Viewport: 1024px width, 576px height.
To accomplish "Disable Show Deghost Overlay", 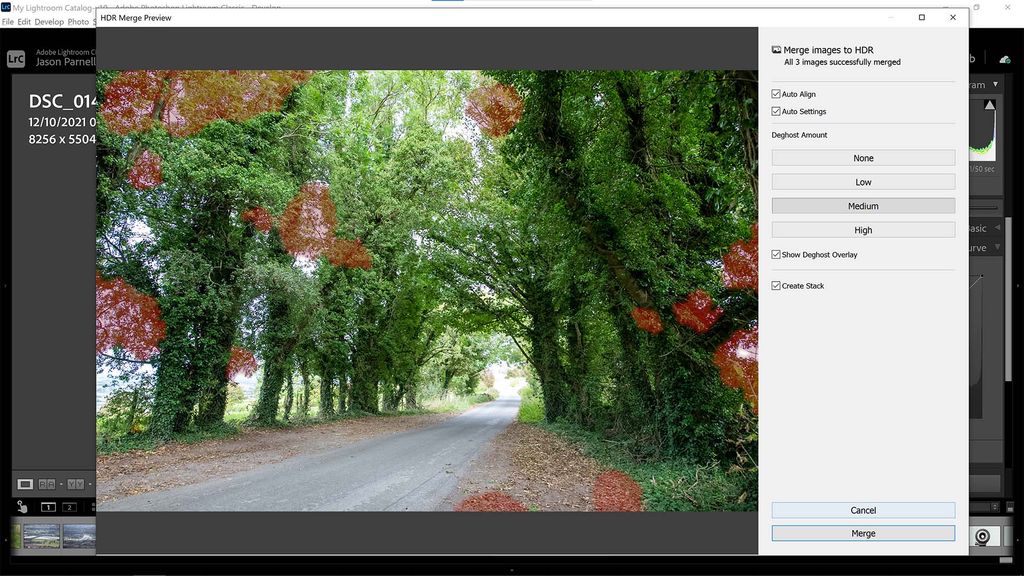I will pos(775,254).
